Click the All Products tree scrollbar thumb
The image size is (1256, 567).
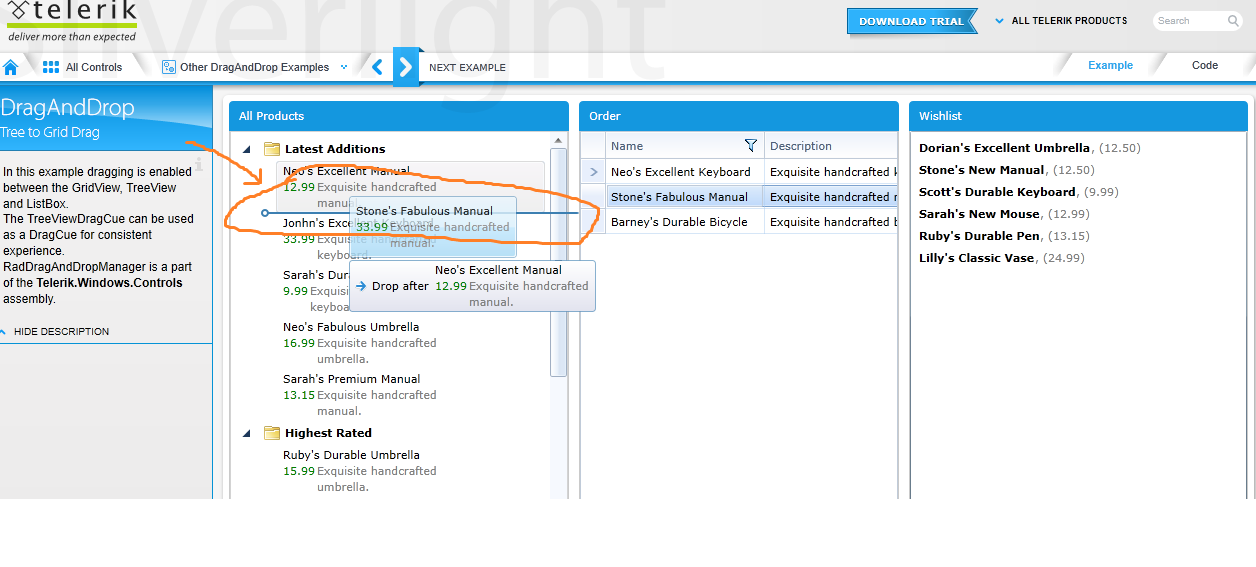(x=559, y=262)
